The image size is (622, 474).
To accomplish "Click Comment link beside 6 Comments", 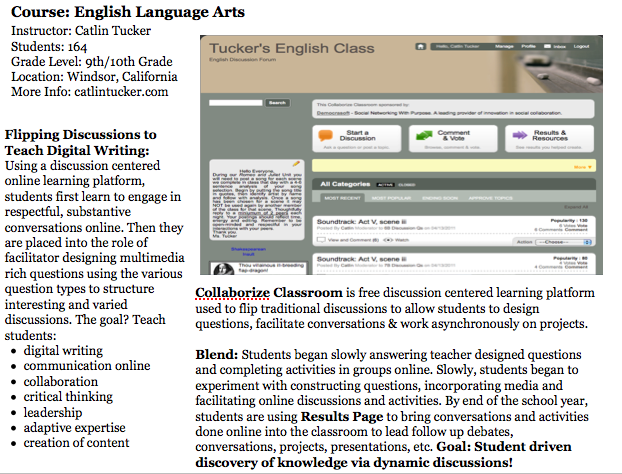I will click(x=576, y=230).
